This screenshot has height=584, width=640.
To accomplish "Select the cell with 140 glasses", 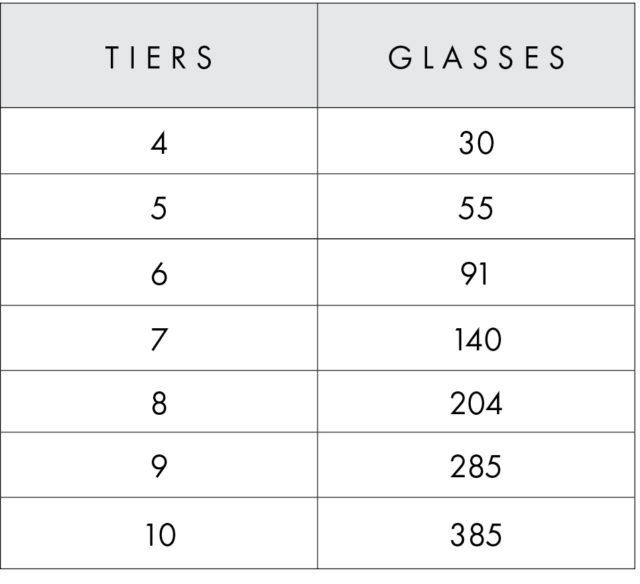I will point(477,340).
